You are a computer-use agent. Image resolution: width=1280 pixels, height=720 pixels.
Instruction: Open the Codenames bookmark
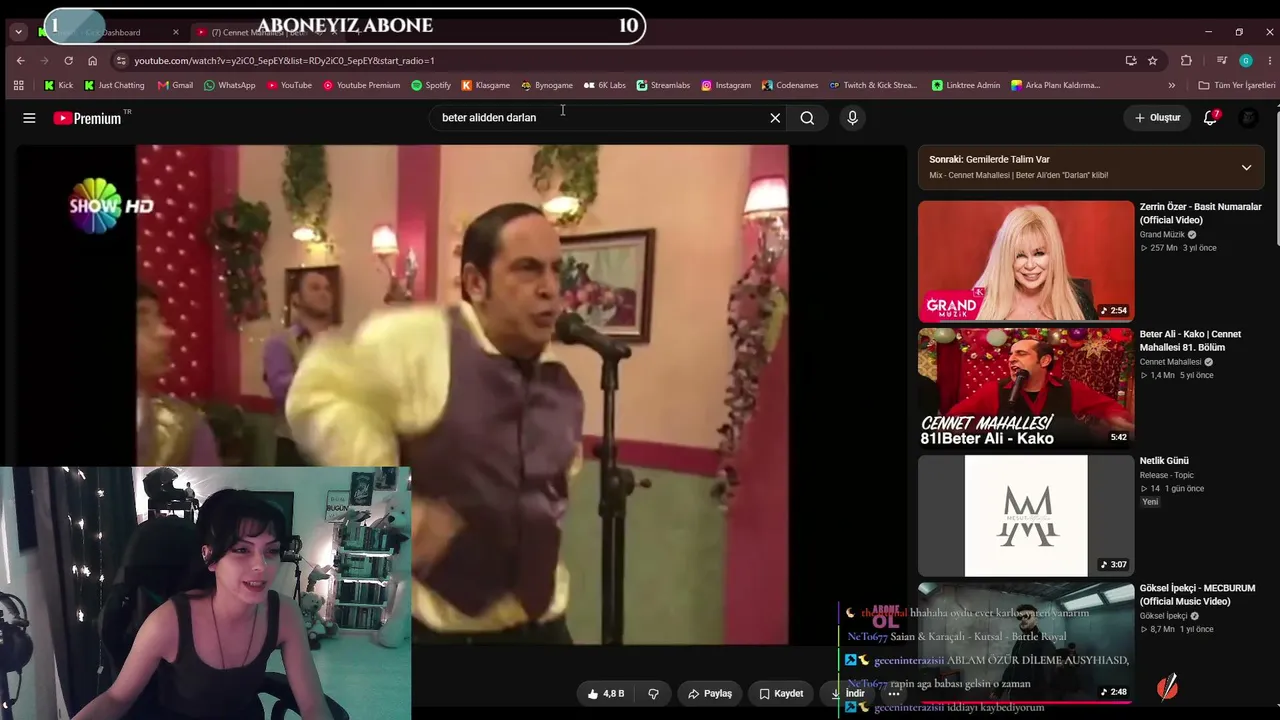point(789,85)
